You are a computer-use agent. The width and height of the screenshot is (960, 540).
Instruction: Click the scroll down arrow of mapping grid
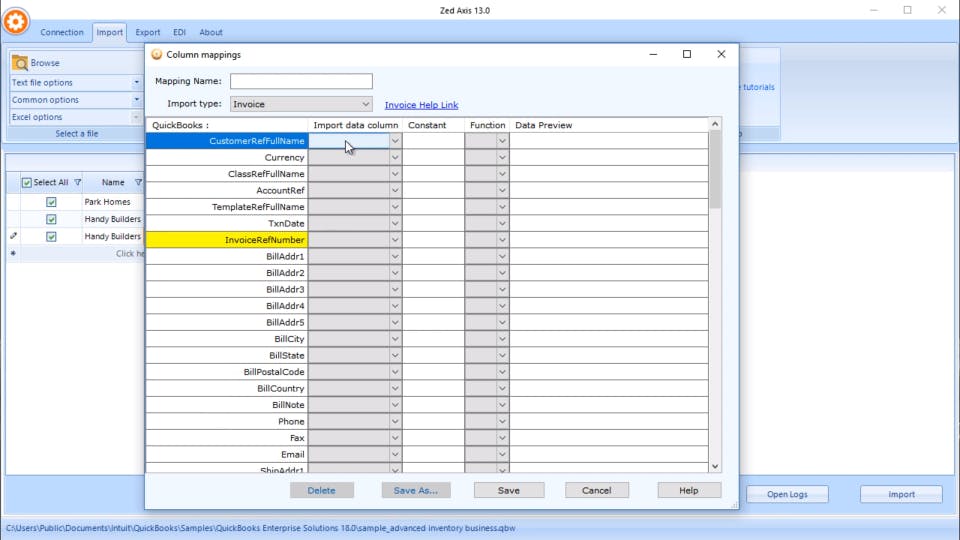[714, 467]
